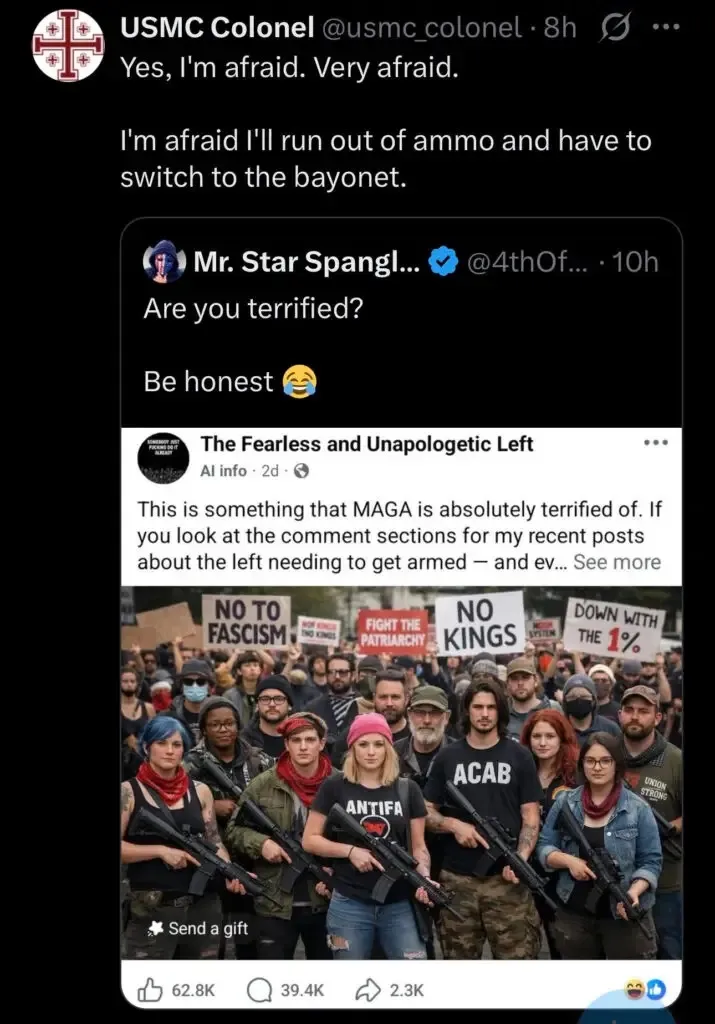The width and height of the screenshot is (715, 1024).
Task: Open the quoted tweet's 10h timestamp
Action: [x=635, y=263]
